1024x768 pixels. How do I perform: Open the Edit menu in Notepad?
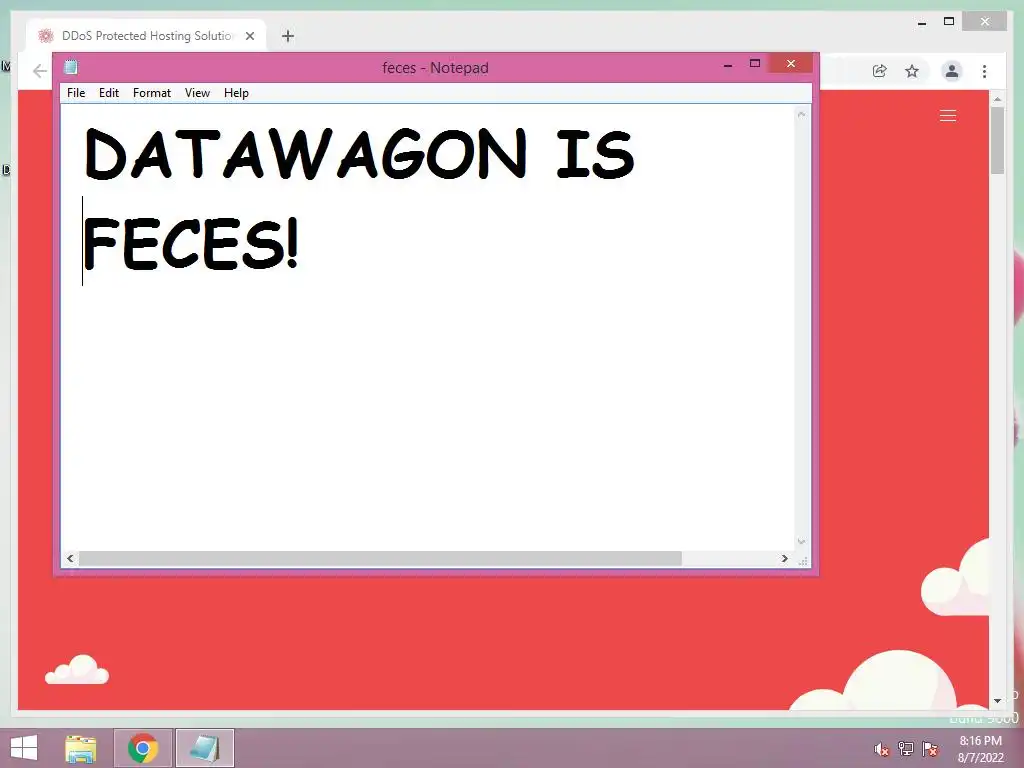click(x=108, y=93)
